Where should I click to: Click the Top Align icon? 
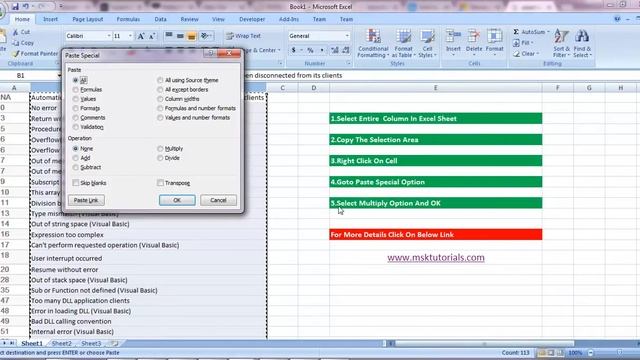(169, 36)
